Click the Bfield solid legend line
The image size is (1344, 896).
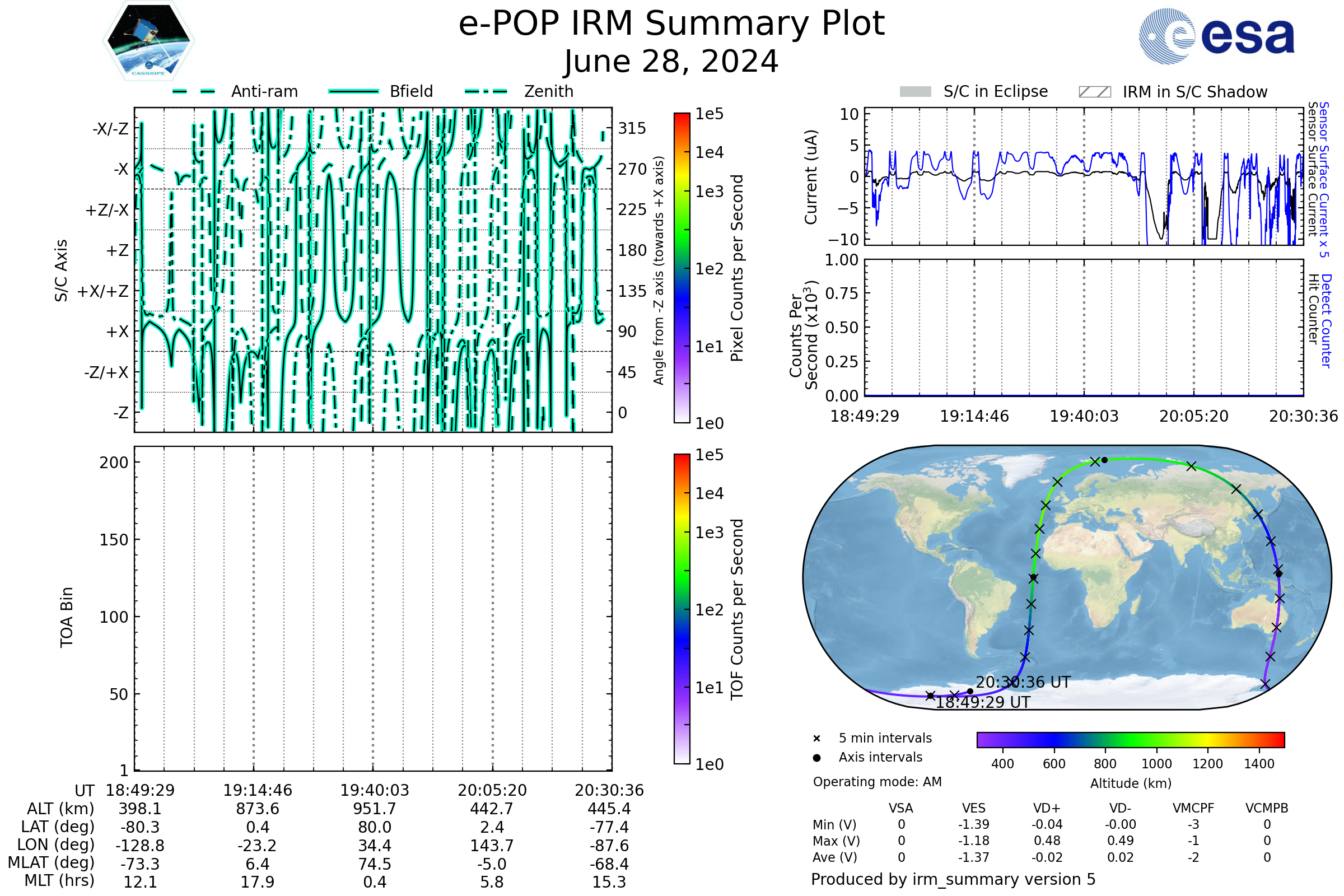point(353,91)
